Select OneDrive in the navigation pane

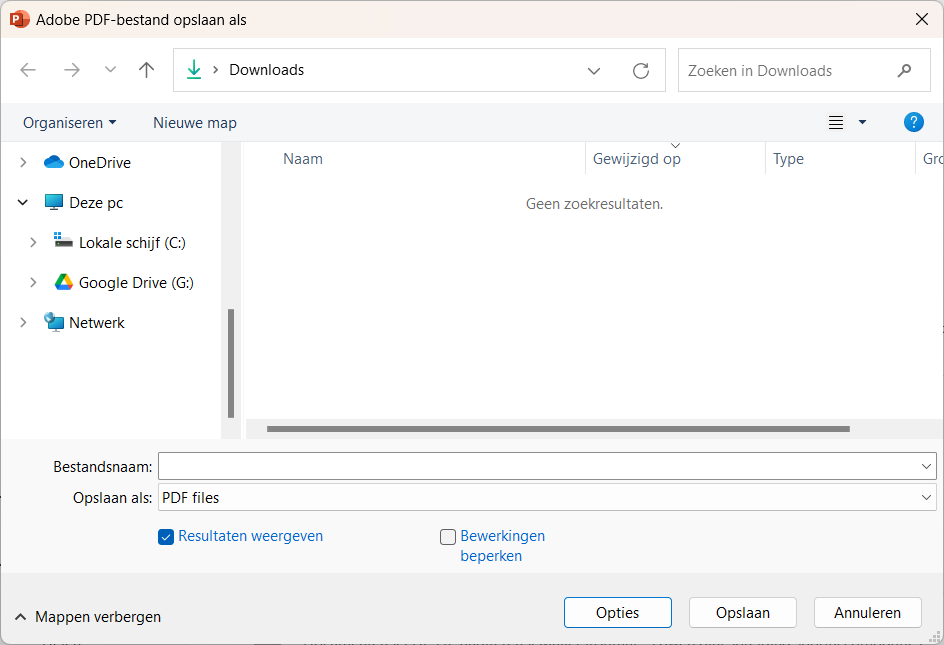(x=100, y=163)
